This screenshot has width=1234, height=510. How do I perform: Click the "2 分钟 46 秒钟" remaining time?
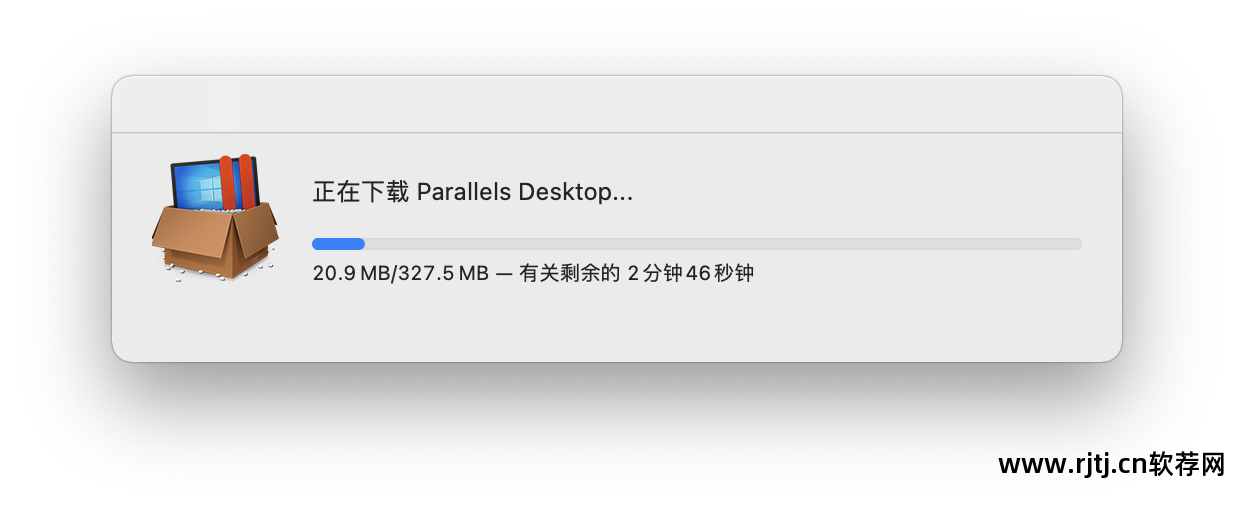click(690, 273)
